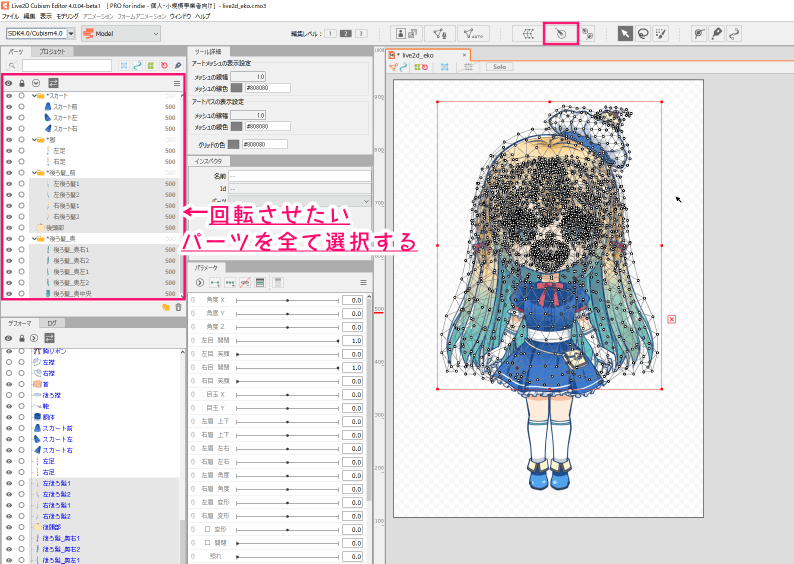Image resolution: width=794 pixels, height=564 pixels.
Task: Open the ウィンドウ menu
Action: (x=180, y=16)
